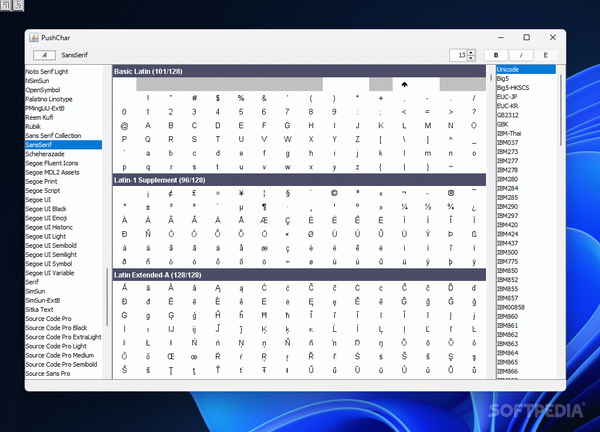Click the font list vertical scrollbar

click(x=107, y=297)
